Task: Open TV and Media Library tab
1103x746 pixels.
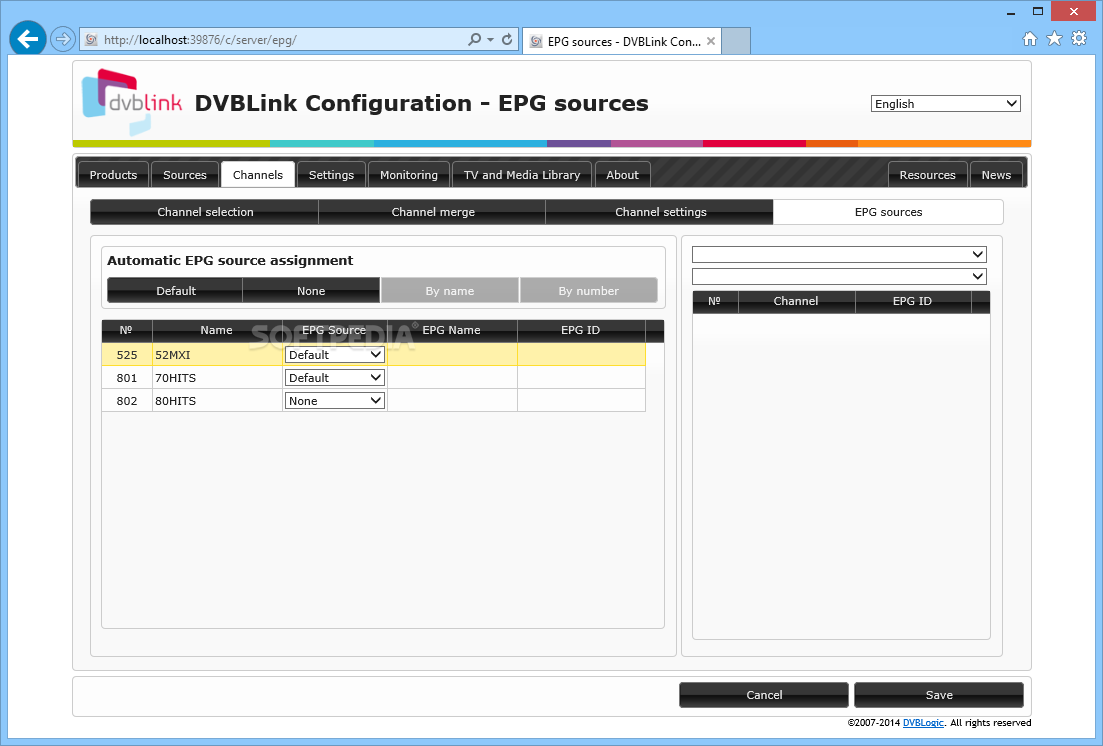Action: point(522,175)
